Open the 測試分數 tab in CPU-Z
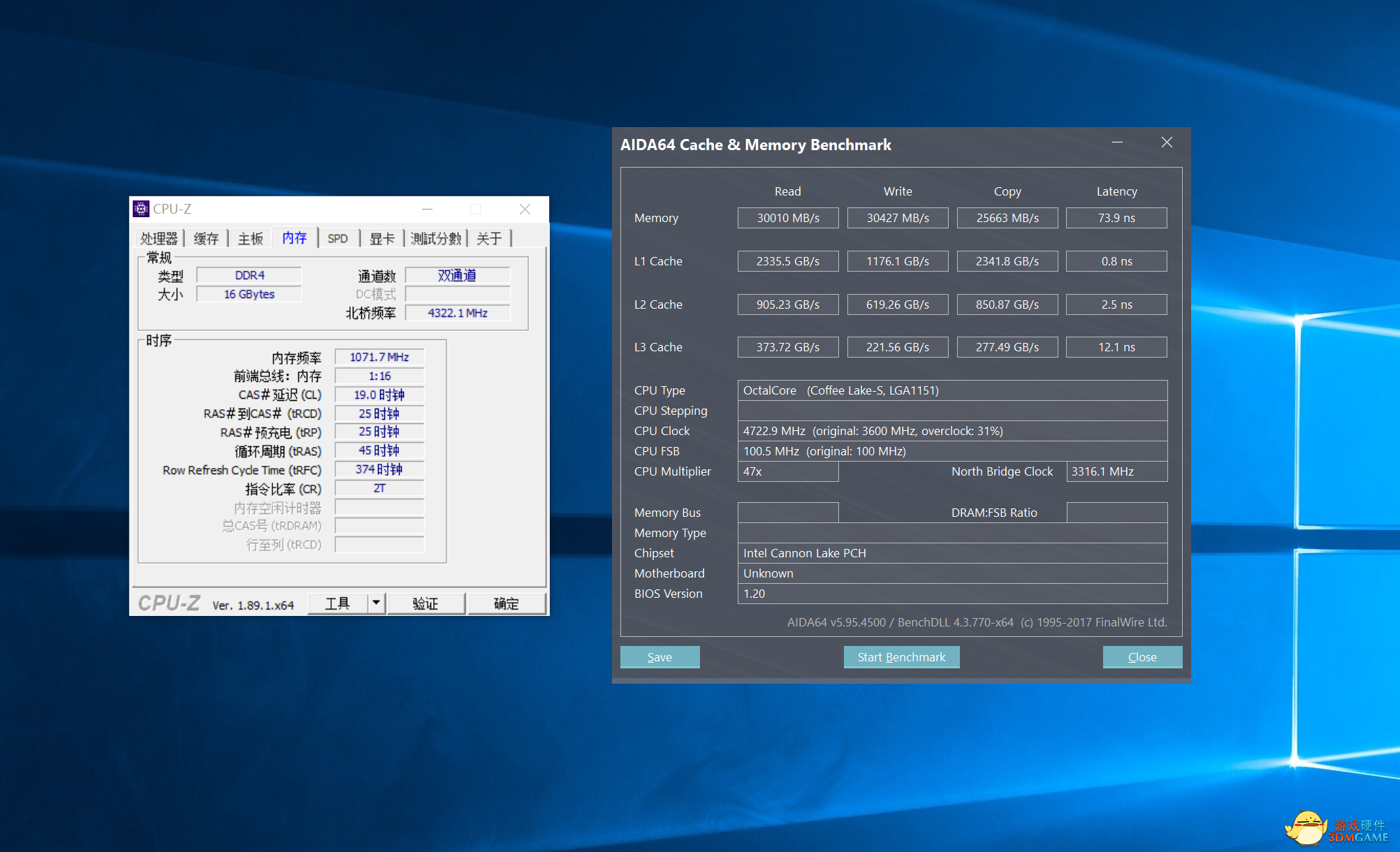The width and height of the screenshot is (1400, 852). click(436, 239)
